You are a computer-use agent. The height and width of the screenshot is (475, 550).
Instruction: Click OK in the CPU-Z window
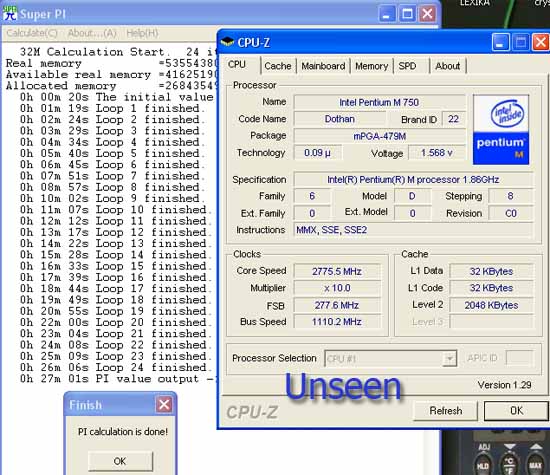point(516,411)
